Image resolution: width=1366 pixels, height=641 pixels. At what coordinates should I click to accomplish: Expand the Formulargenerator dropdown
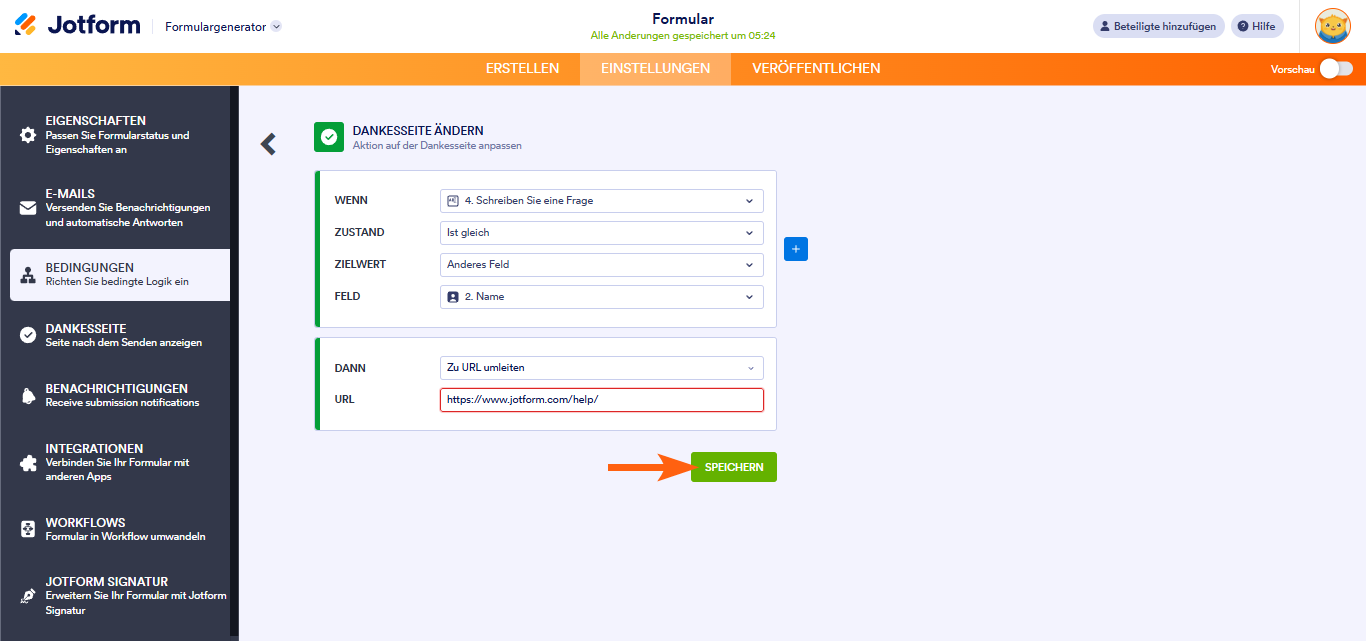(276, 27)
